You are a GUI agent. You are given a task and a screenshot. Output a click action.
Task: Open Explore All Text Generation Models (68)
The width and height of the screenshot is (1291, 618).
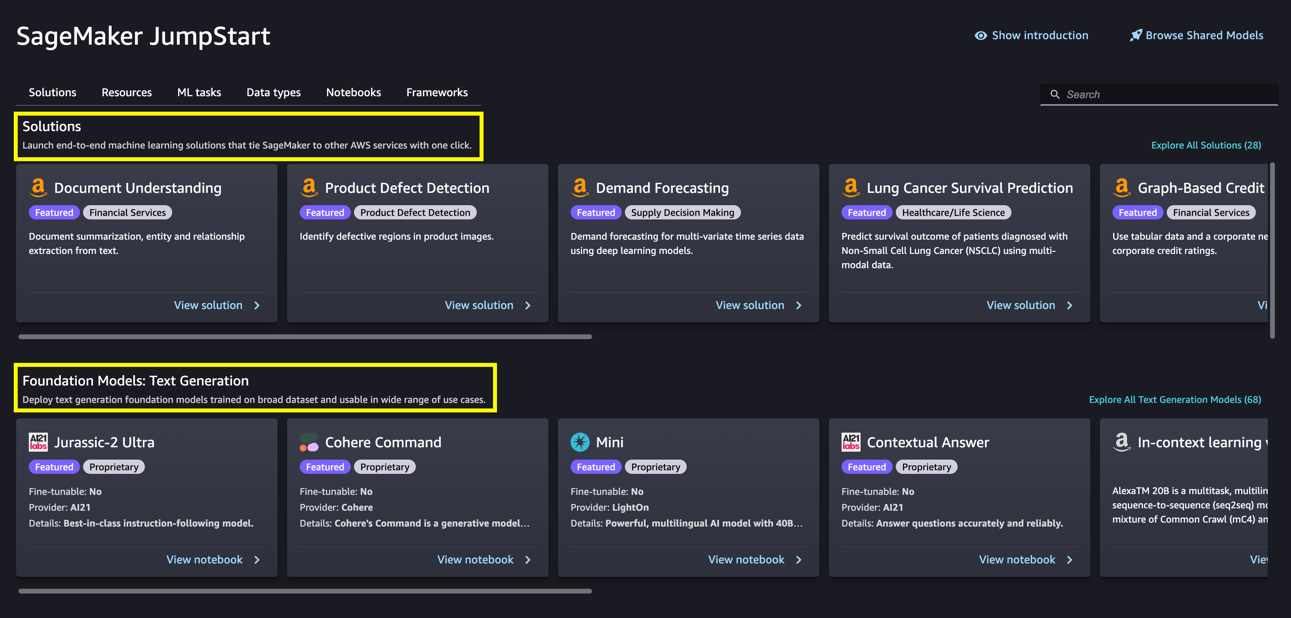tap(1175, 400)
